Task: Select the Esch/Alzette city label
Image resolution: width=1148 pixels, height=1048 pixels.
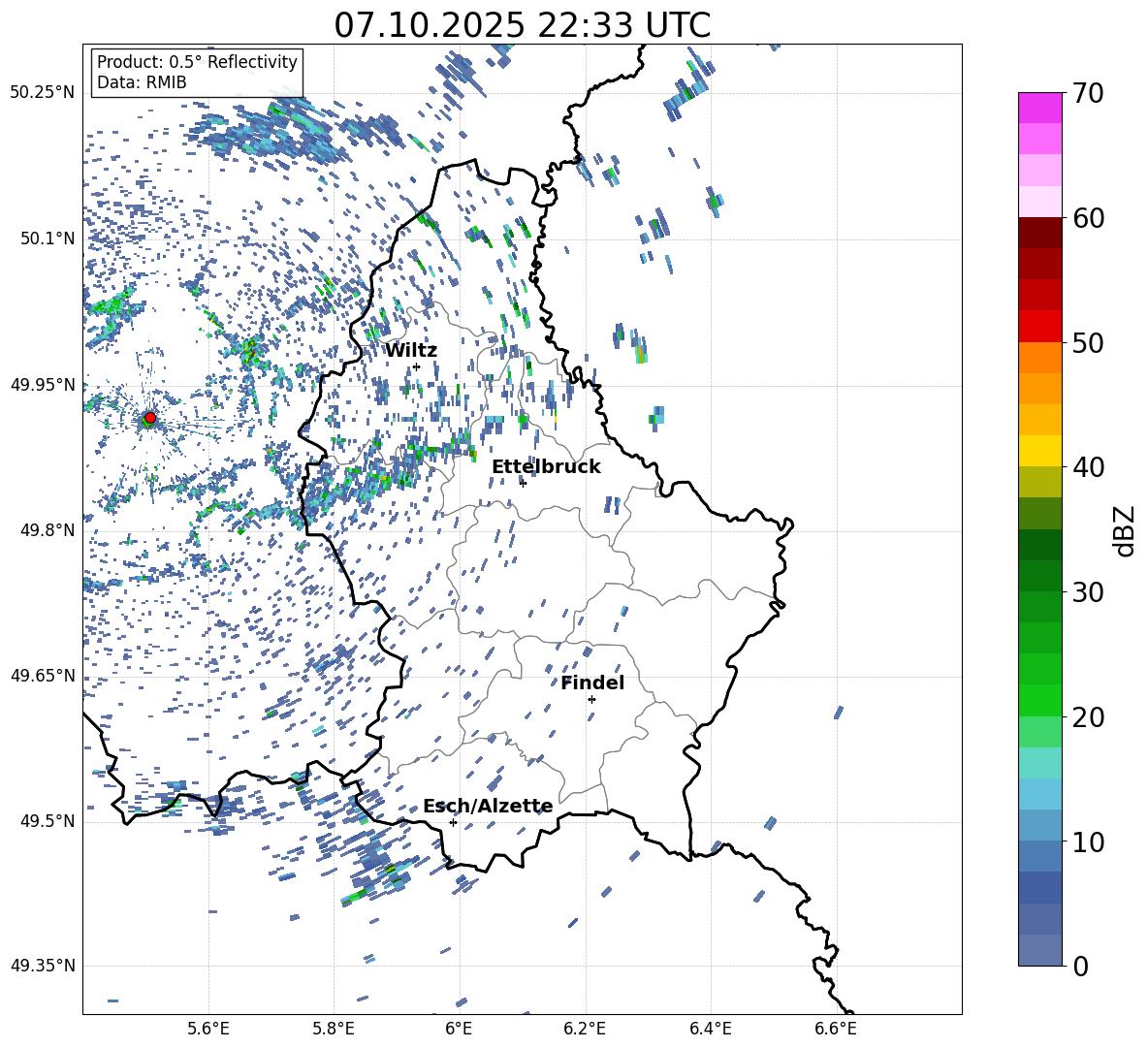Action: (488, 807)
